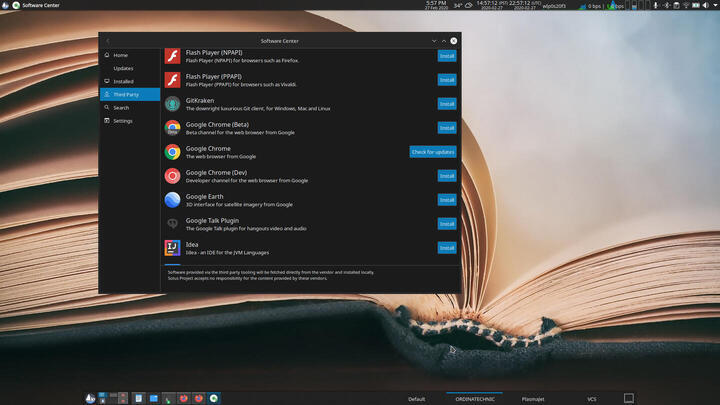Open the application launcher in the bottom panel
Image resolution: width=720 pixels, height=405 pixels.
(90, 398)
